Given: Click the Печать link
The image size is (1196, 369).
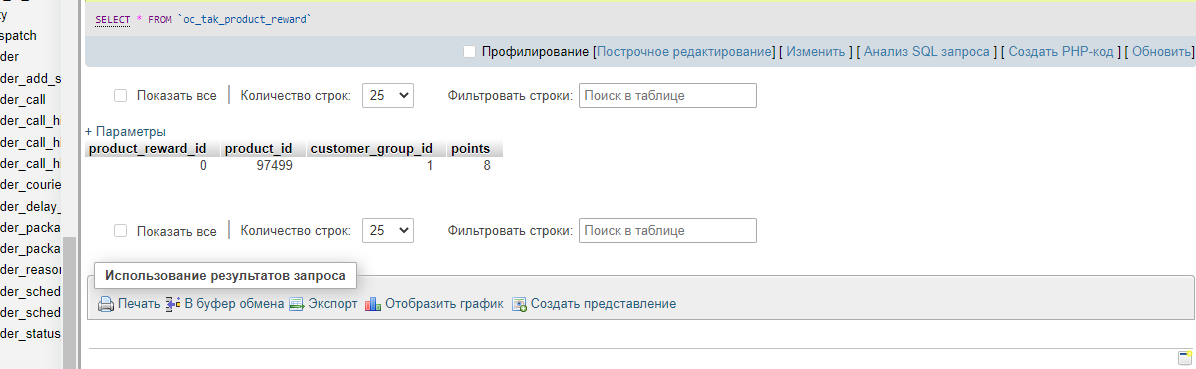Looking at the screenshot, I should tap(139, 304).
